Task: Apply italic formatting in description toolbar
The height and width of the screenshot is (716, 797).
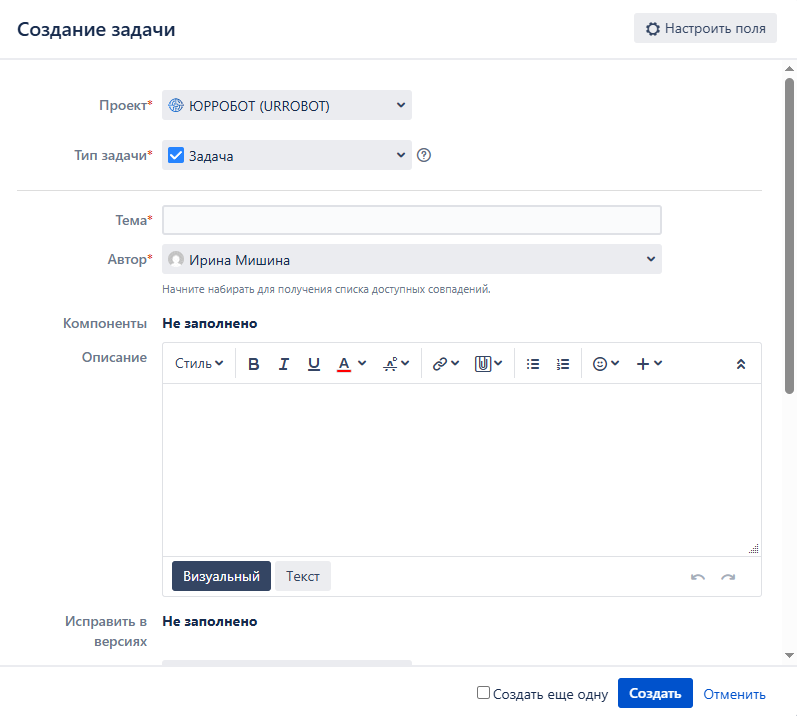Action: pyautogui.click(x=284, y=364)
